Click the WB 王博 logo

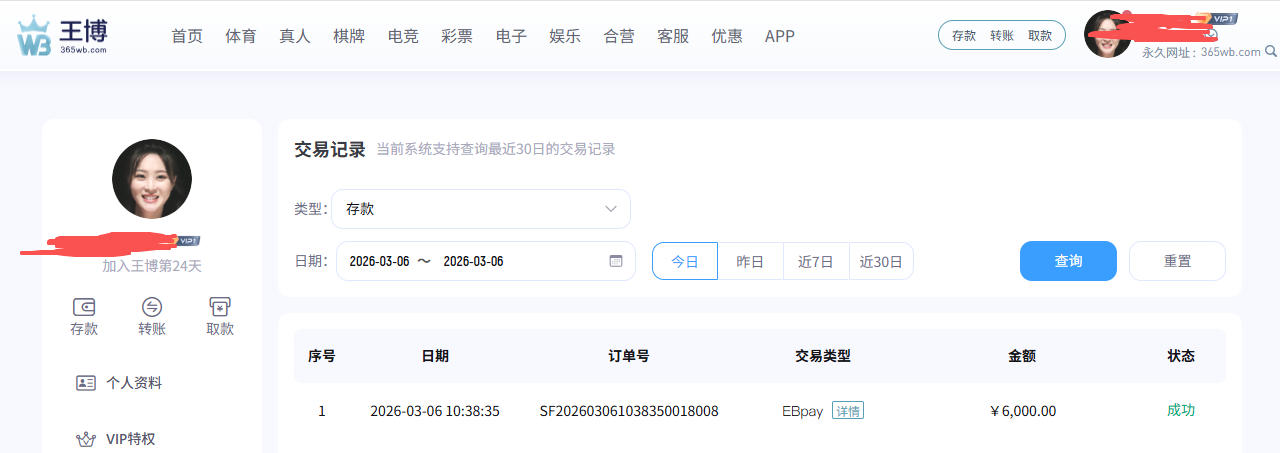(x=62, y=36)
